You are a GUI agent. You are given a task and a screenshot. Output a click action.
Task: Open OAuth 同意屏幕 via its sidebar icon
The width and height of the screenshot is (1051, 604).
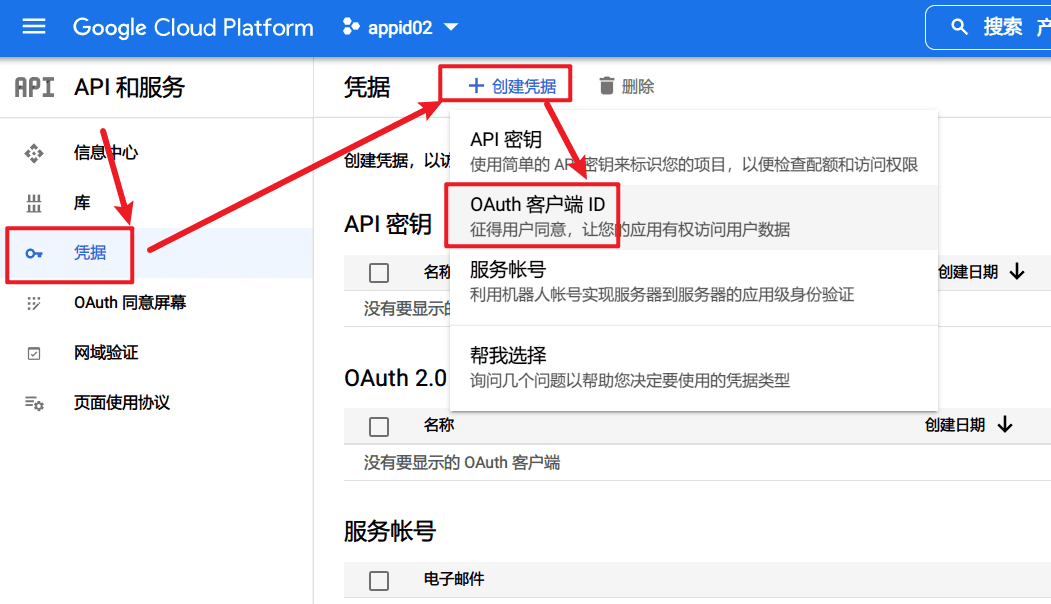[34, 303]
